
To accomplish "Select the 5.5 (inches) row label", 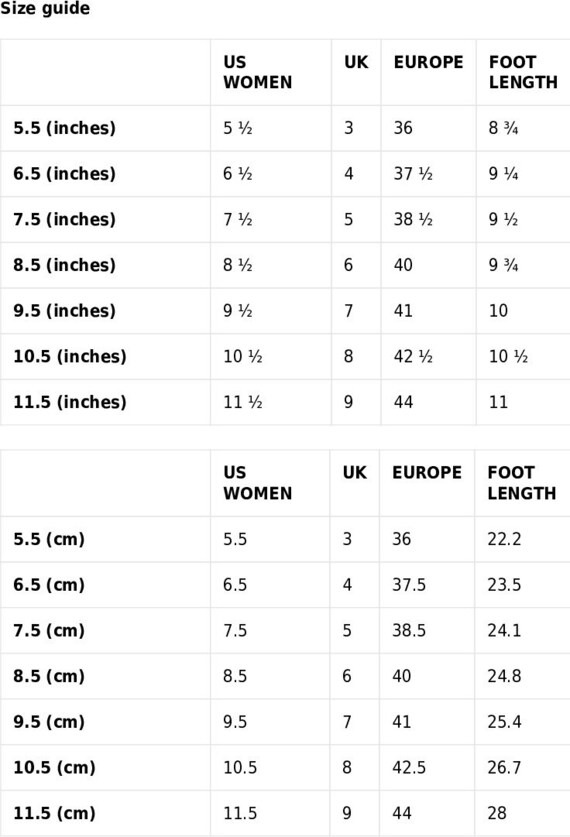I will 64,128.
